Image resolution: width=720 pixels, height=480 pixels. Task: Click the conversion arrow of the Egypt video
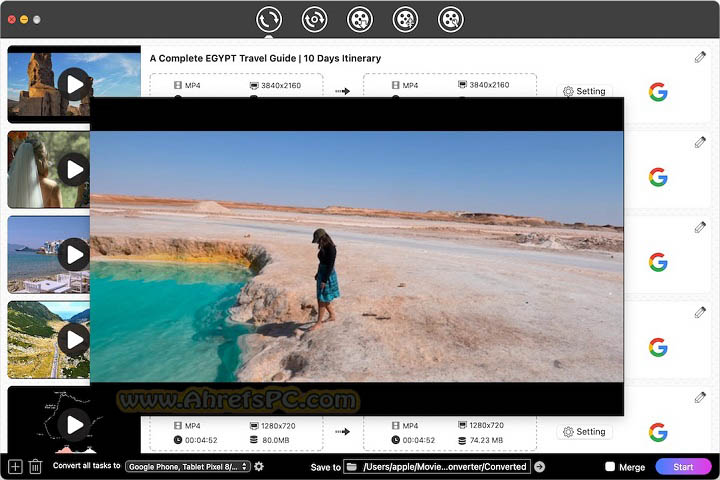pos(343,91)
